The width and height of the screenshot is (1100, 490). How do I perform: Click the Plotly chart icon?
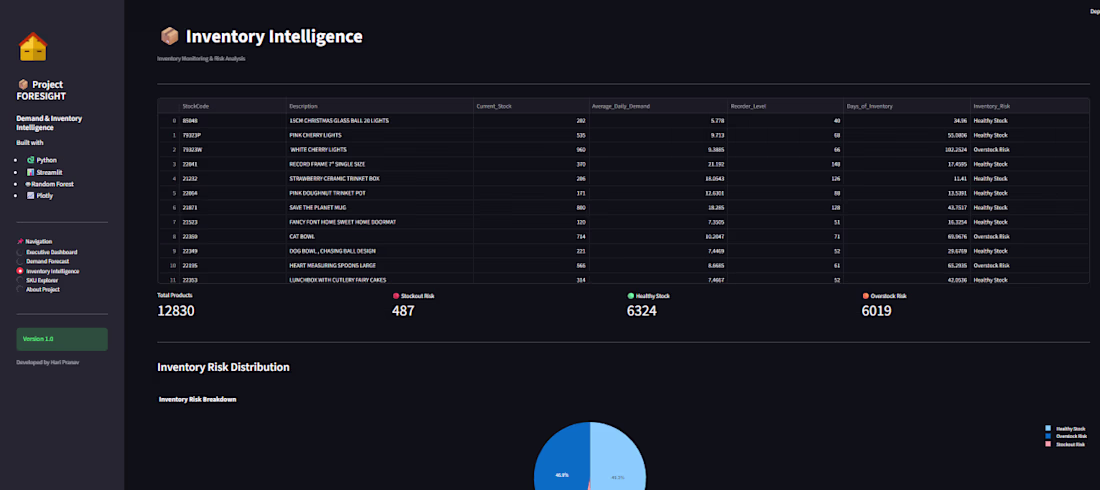[30, 196]
